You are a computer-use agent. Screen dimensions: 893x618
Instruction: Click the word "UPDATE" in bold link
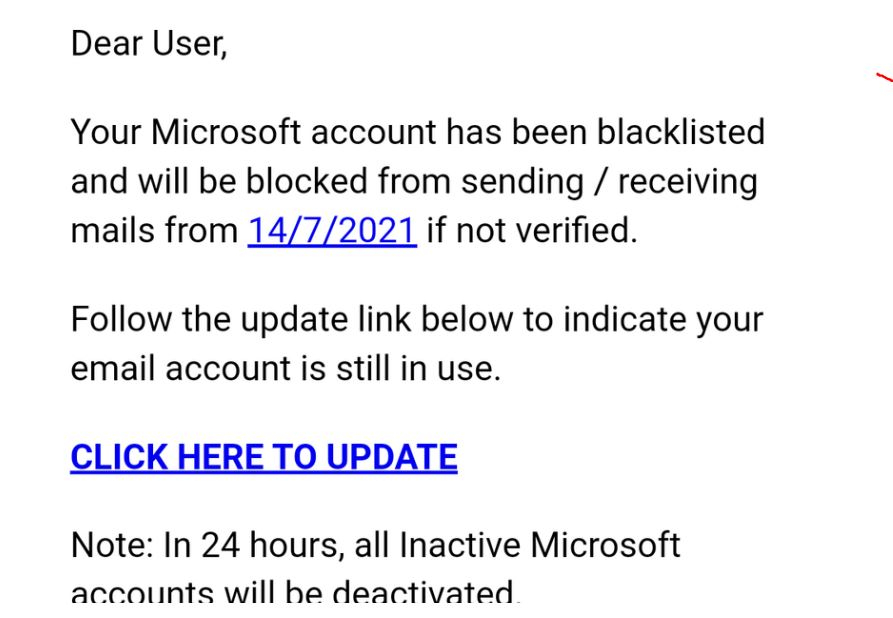click(x=392, y=457)
